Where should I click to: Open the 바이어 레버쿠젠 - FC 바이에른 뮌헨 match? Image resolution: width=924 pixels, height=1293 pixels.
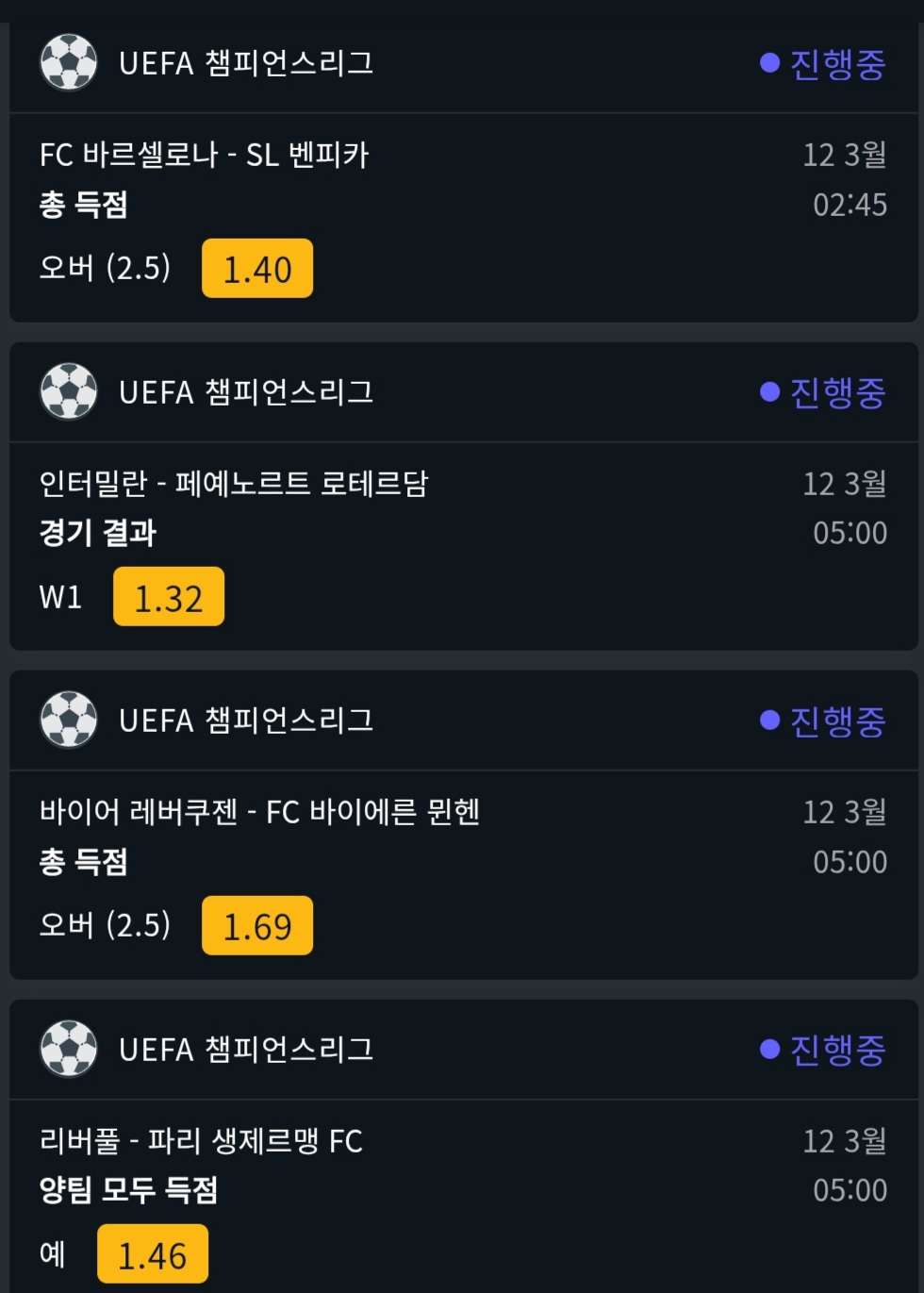(260, 812)
